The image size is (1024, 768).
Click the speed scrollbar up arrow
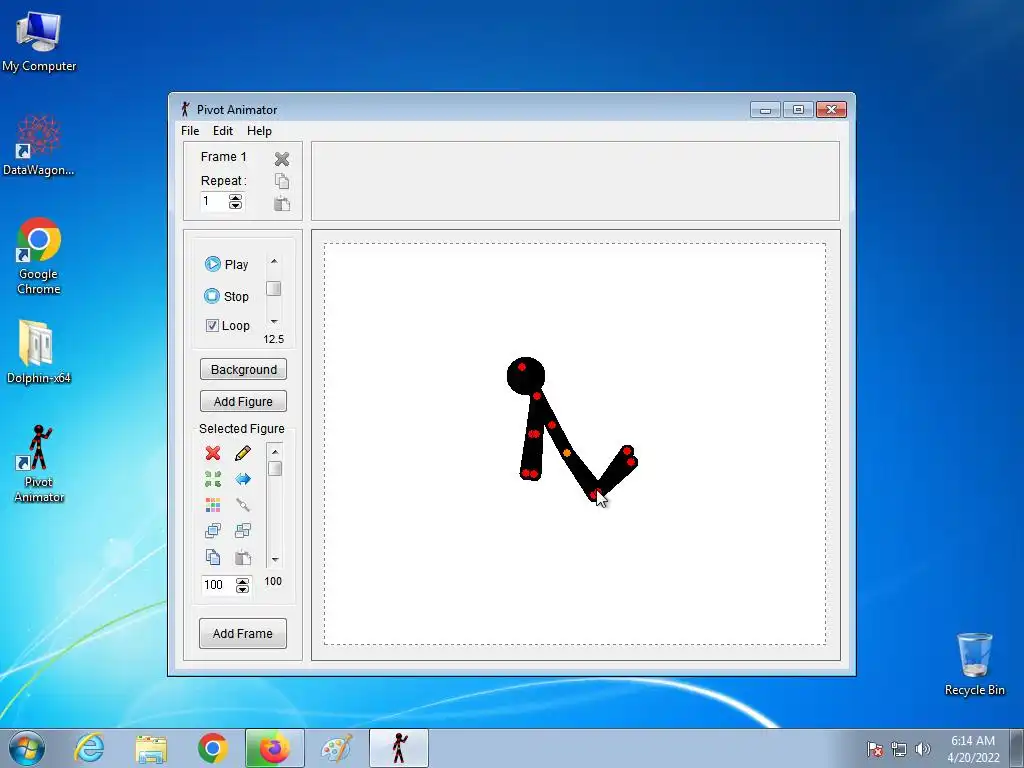tap(274, 261)
